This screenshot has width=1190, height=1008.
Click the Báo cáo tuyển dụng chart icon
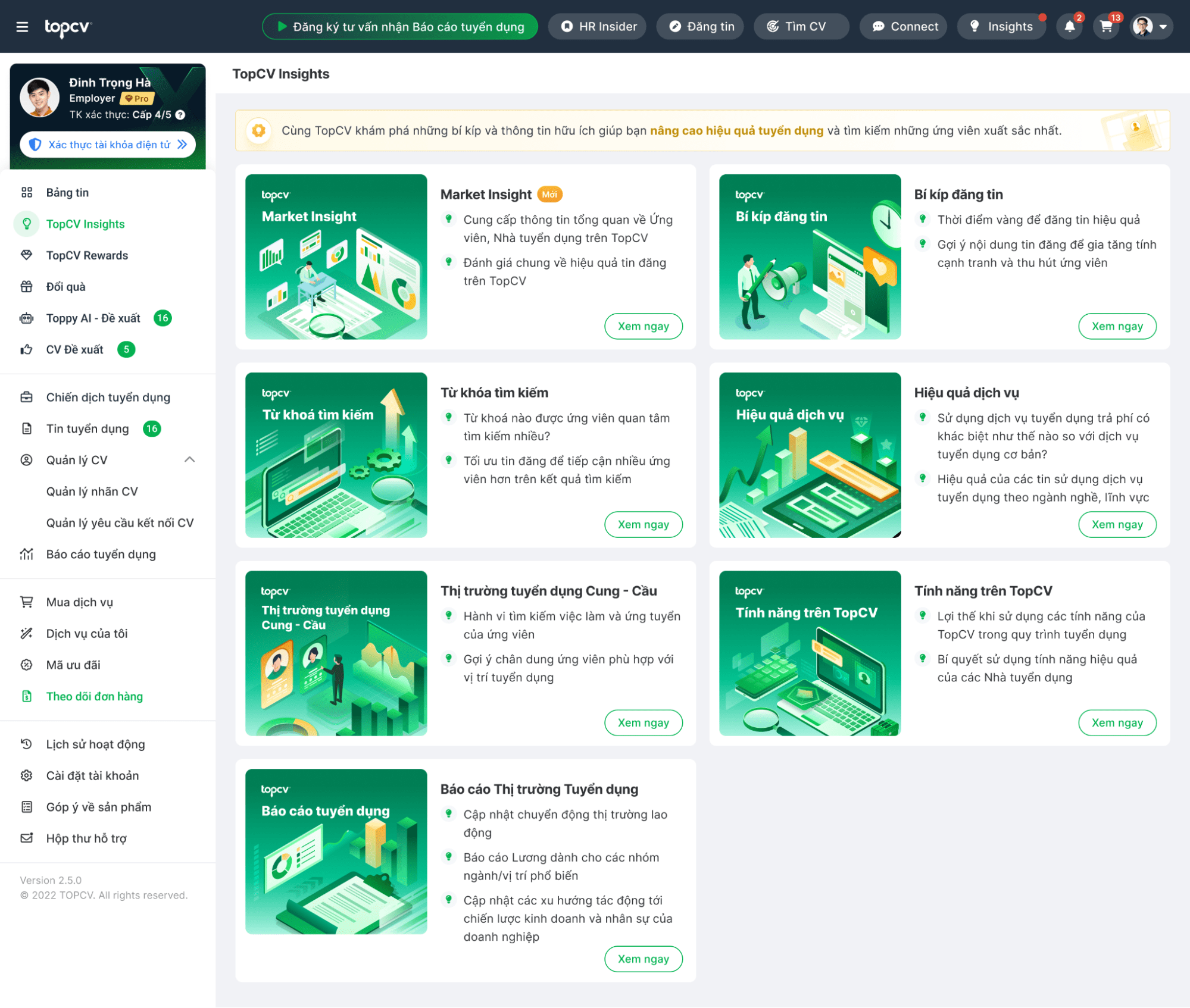click(x=27, y=554)
